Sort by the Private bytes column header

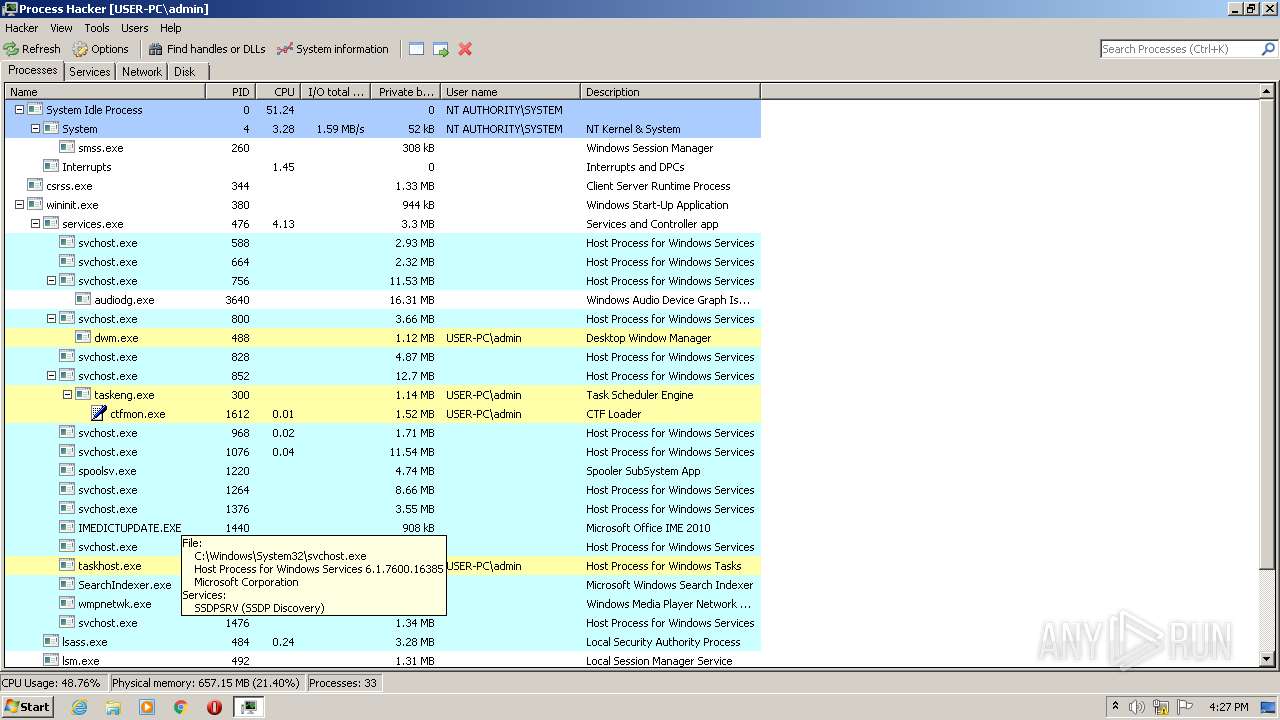(x=405, y=92)
